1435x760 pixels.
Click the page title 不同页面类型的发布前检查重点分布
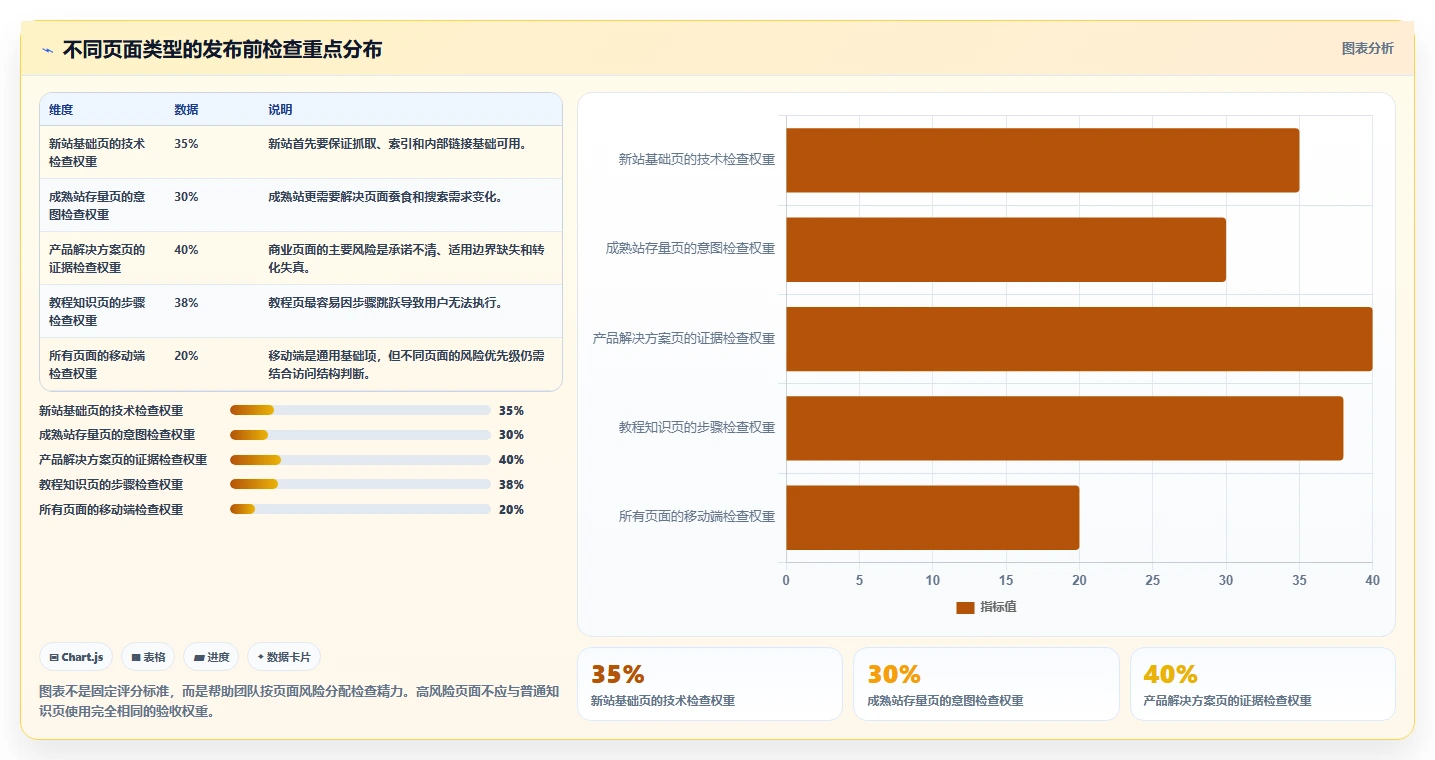click(222, 49)
